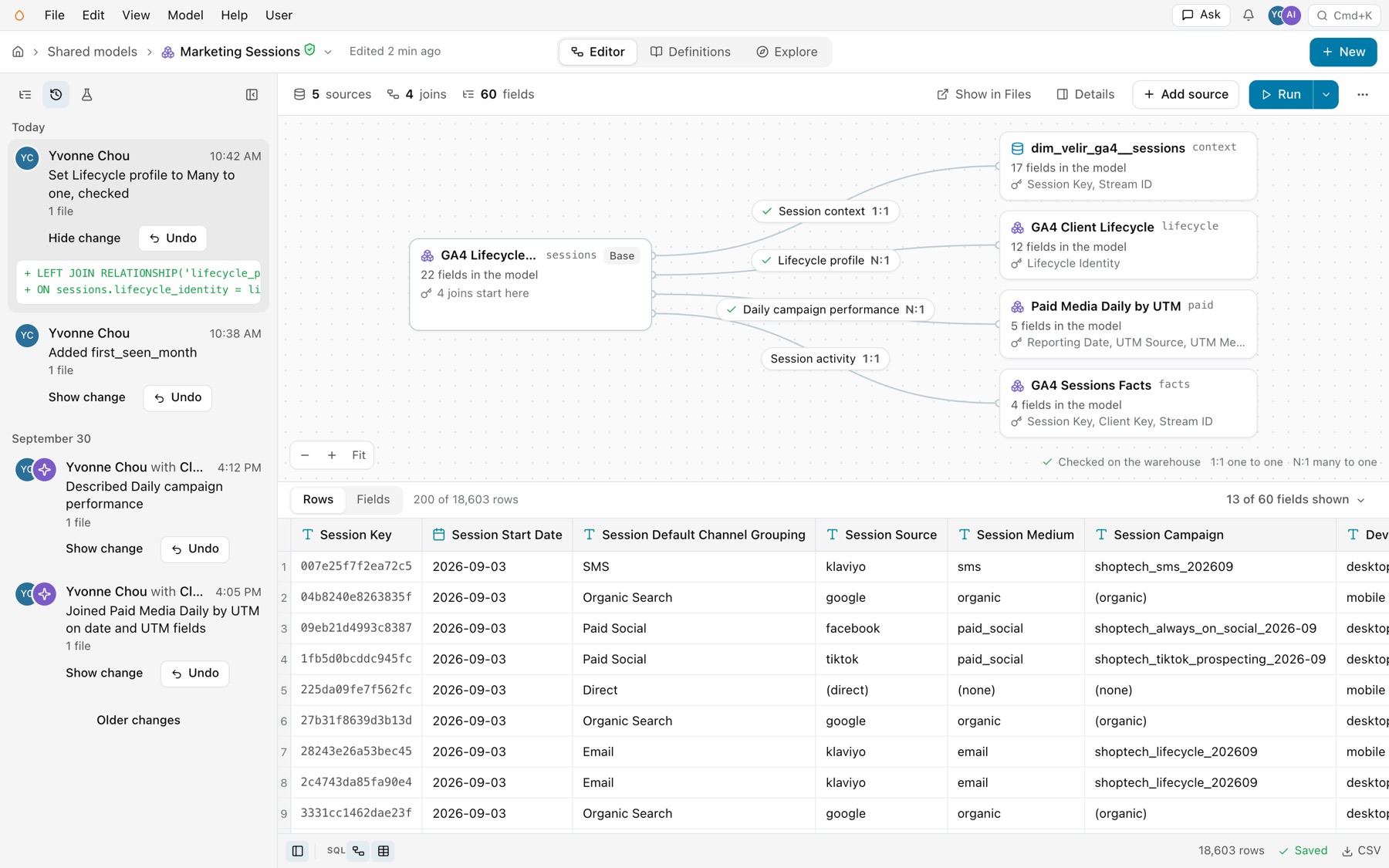Show change for Added first_seen_month

[x=86, y=397]
